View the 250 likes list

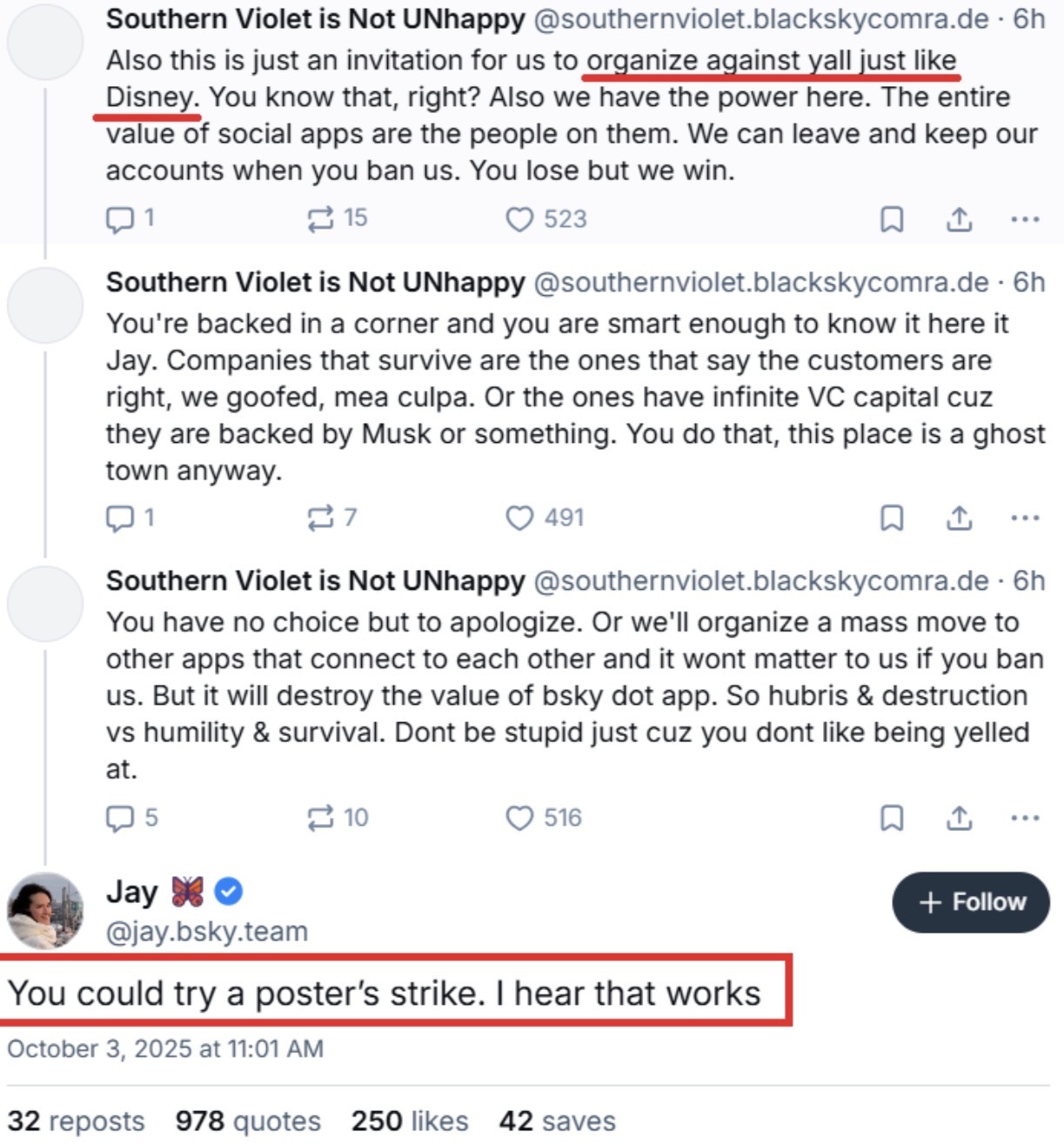(410, 1122)
